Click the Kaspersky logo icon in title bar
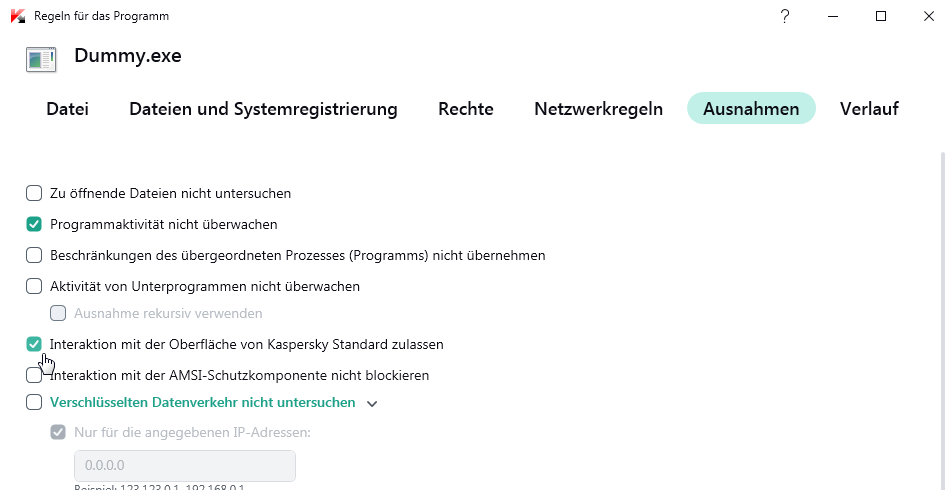Screen dimensions: 949x490 pyautogui.click(x=17, y=16)
